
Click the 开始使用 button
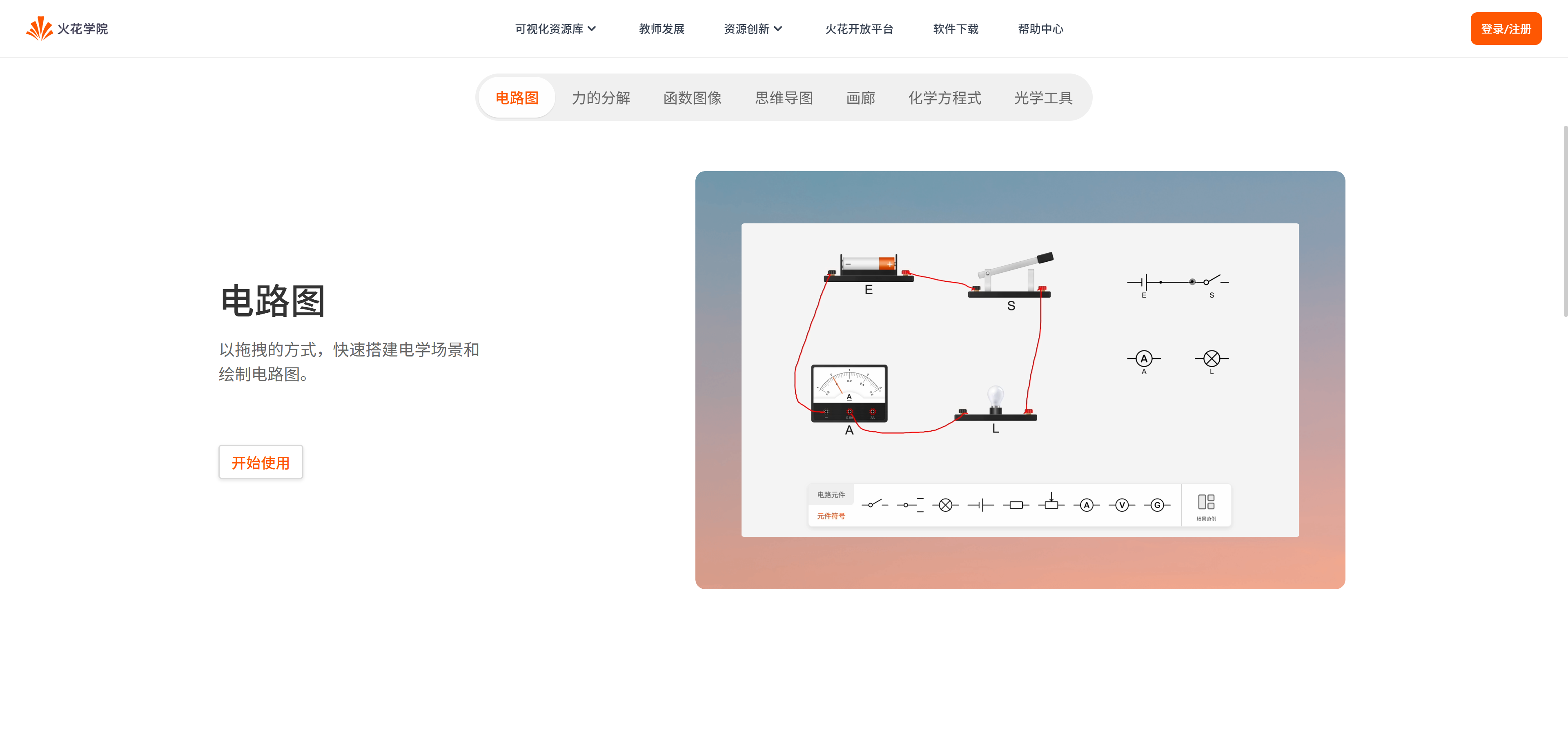(x=261, y=462)
